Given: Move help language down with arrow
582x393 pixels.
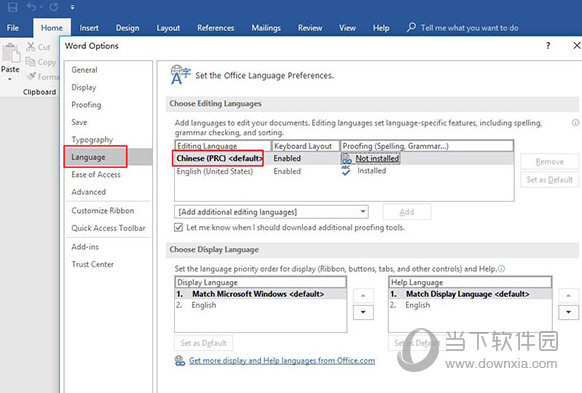Looking at the screenshot, I should click(568, 312).
